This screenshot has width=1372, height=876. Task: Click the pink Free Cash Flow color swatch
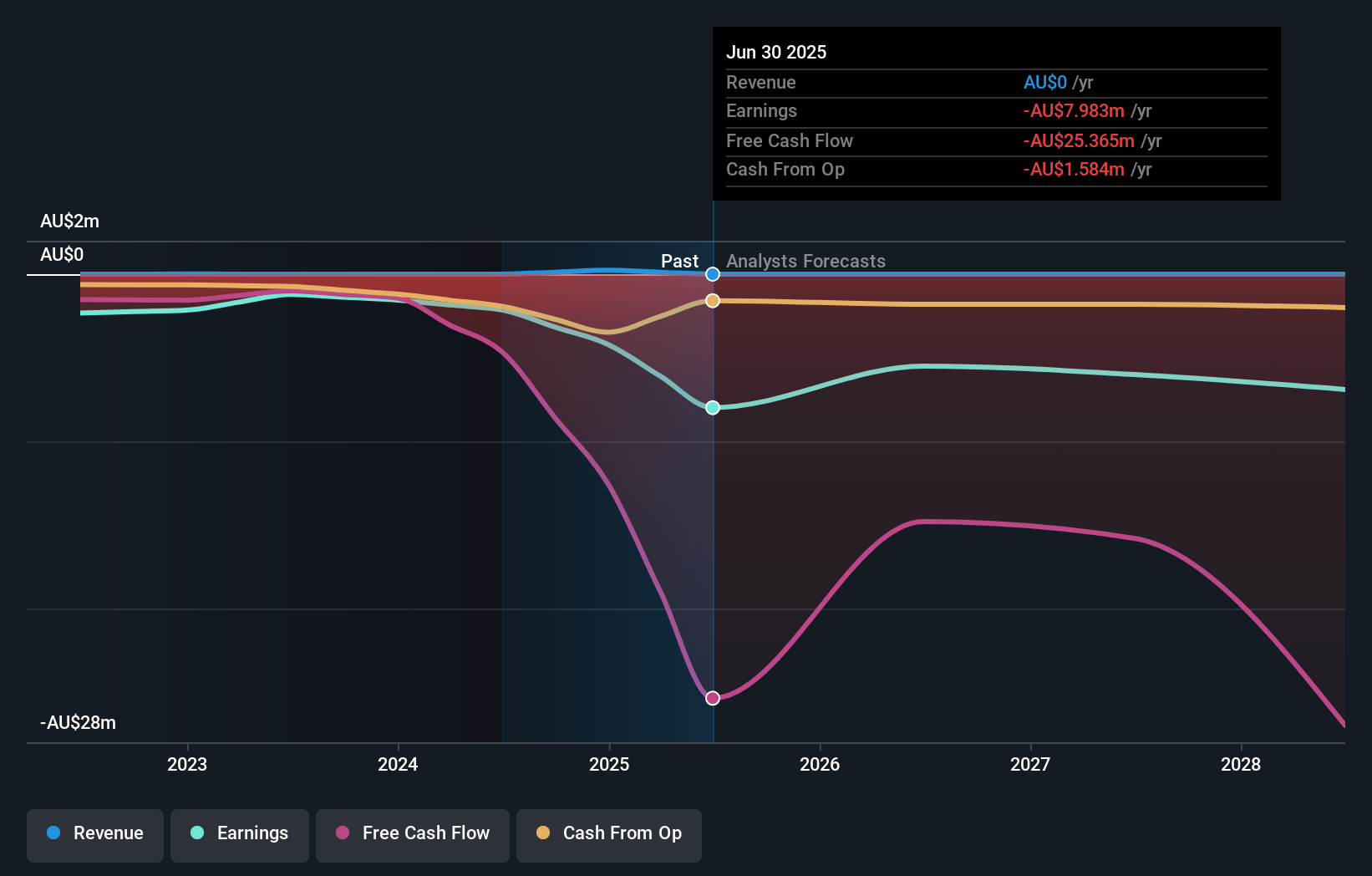pos(343,833)
